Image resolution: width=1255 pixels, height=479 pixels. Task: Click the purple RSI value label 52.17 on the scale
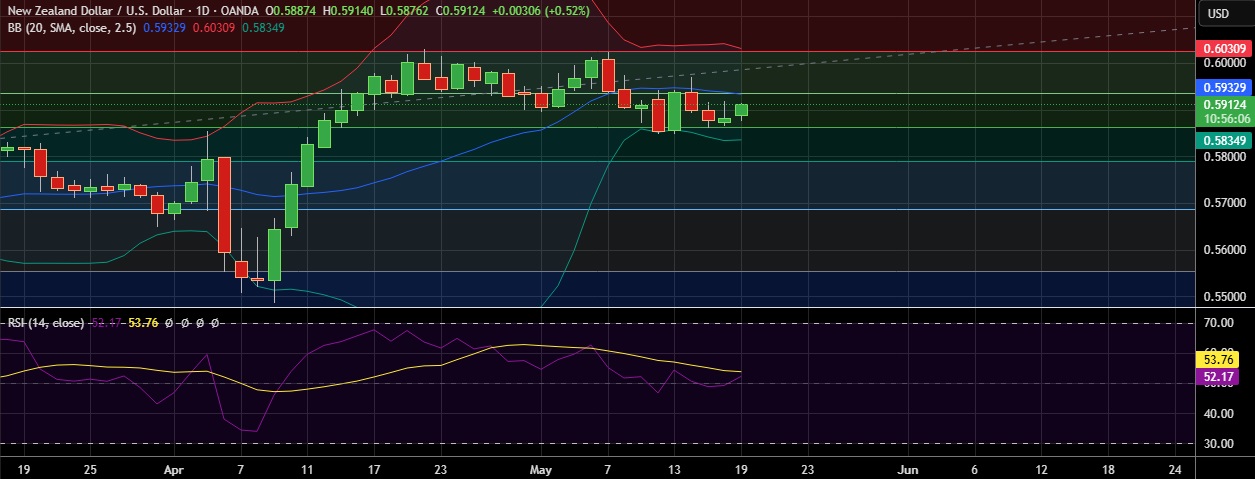(x=1217, y=376)
